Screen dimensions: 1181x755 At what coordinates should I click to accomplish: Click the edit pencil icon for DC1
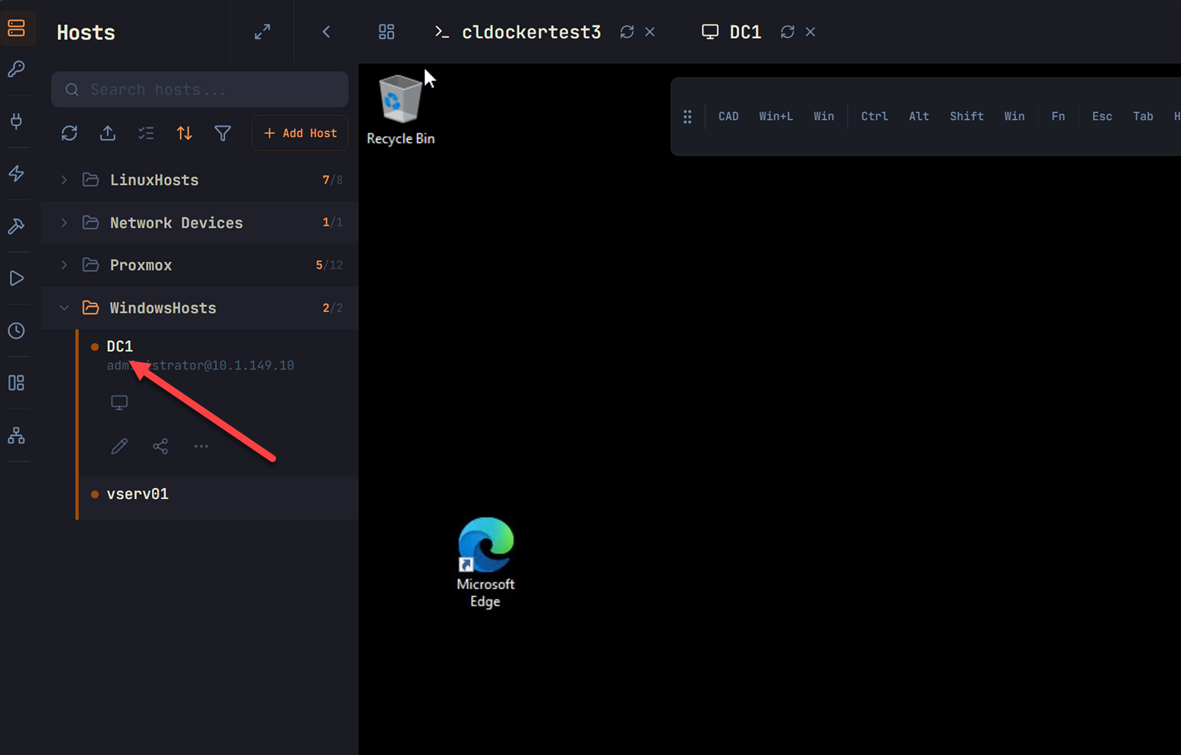[x=119, y=446]
